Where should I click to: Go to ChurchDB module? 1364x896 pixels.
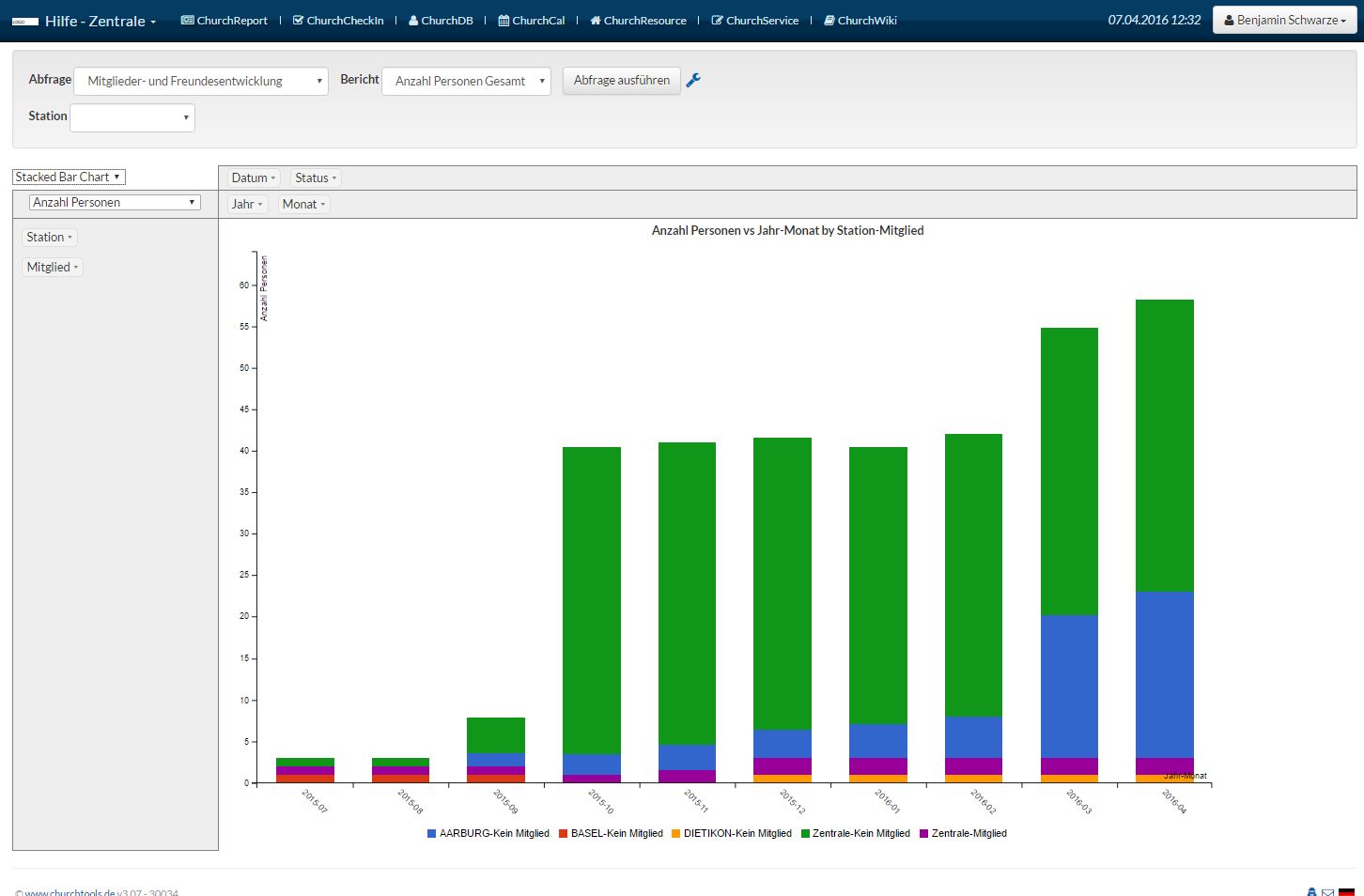pyautogui.click(x=441, y=21)
